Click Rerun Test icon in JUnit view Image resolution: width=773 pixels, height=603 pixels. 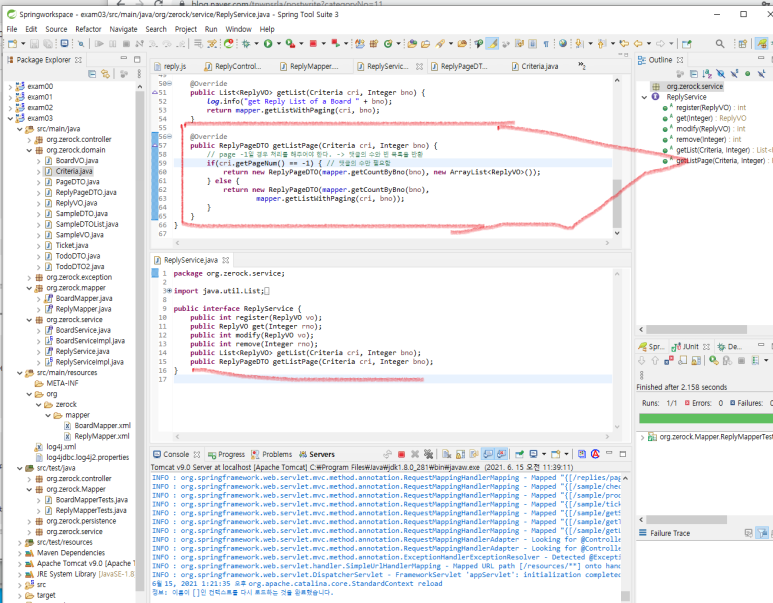coord(713,361)
